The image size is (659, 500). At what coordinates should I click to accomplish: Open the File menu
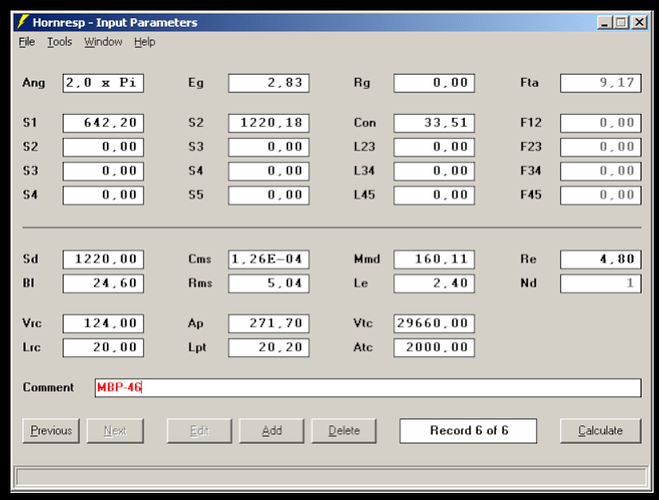point(26,42)
